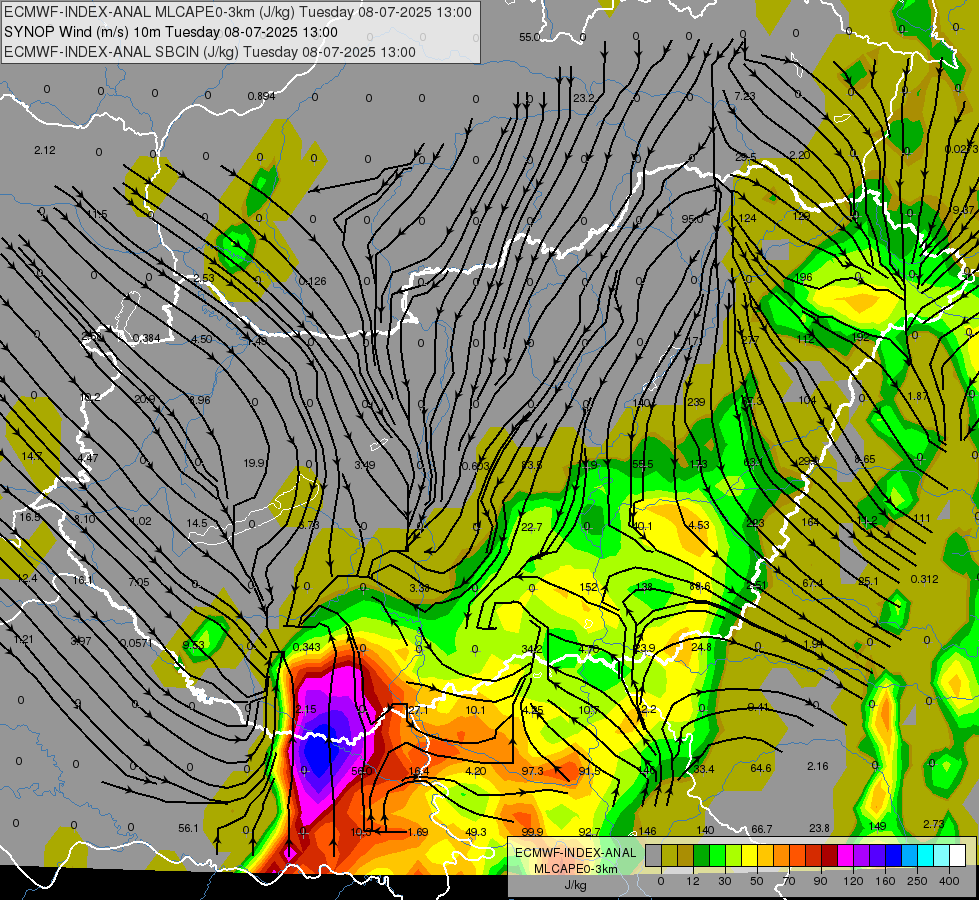
Task: Click the map value '0.126'
Action: (312, 281)
